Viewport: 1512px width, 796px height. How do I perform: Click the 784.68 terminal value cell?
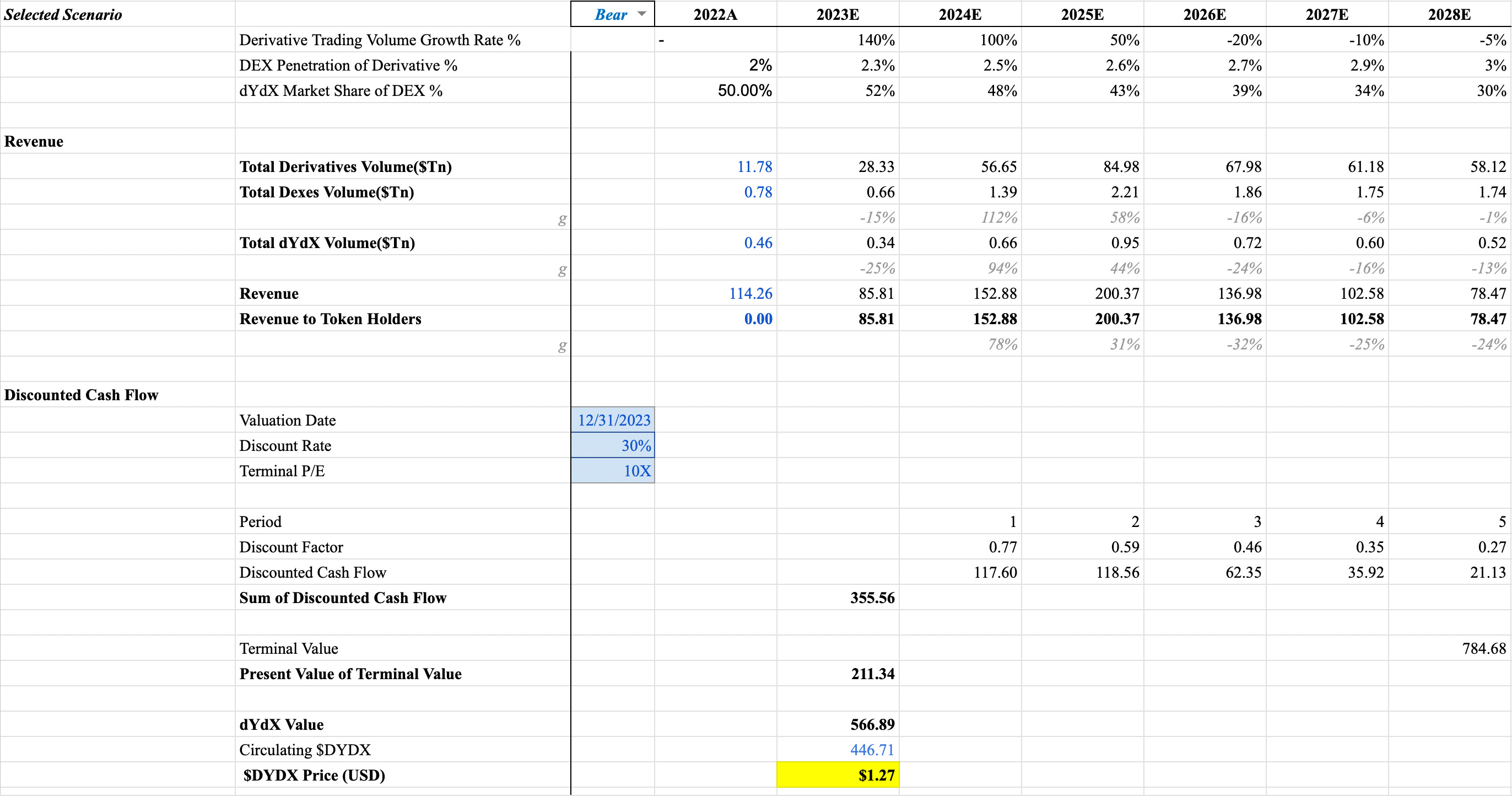(x=1449, y=649)
